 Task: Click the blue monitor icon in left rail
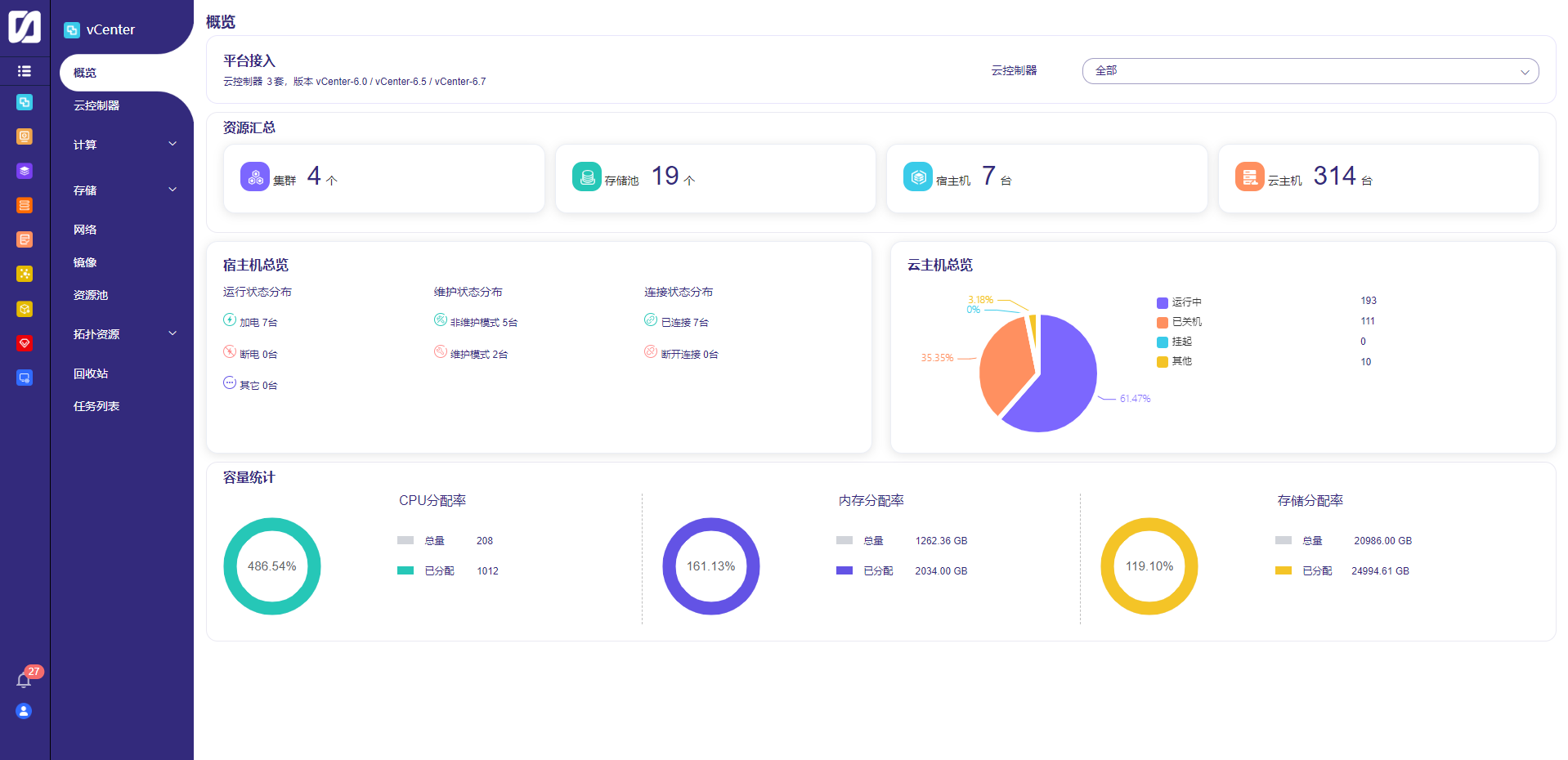(x=25, y=378)
